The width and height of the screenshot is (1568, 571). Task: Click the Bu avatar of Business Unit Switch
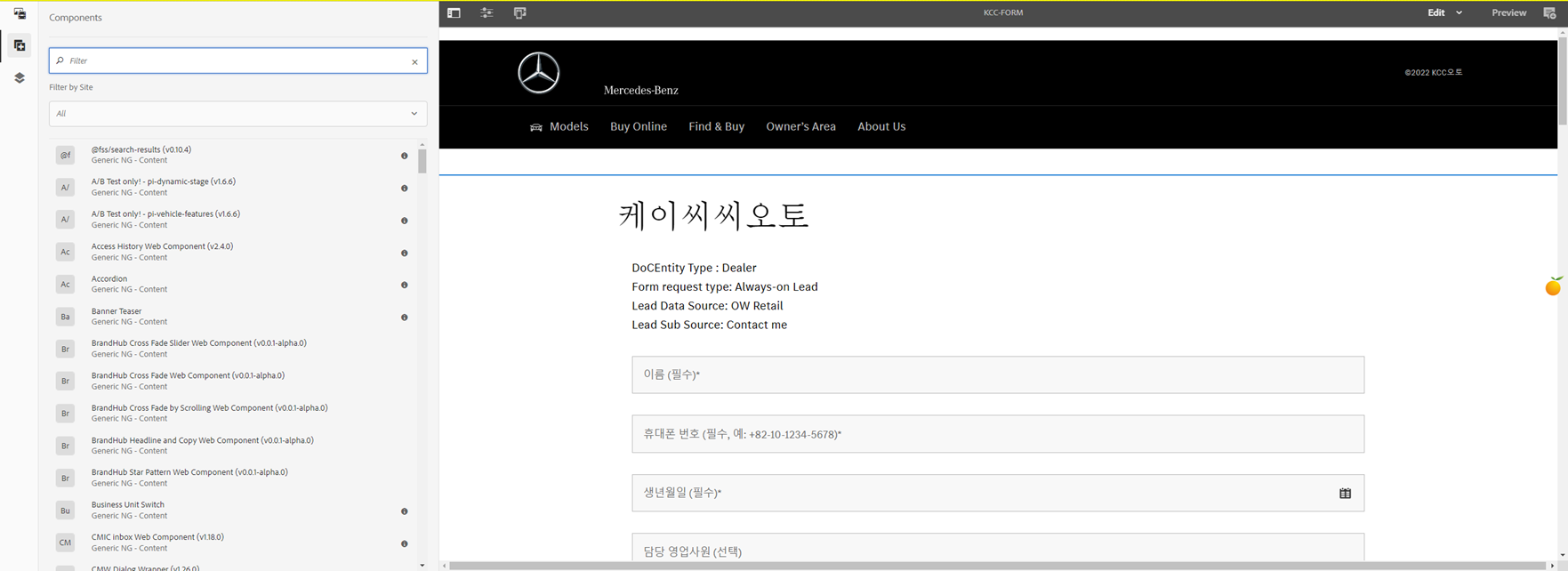65,511
